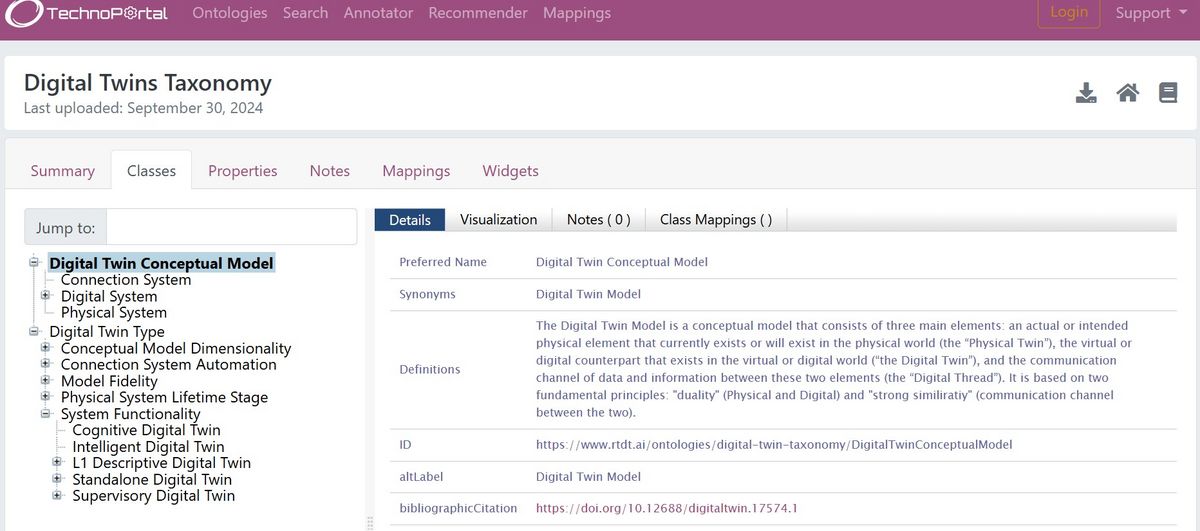Screen dimensions: 1200x531
Task: Expand the L1 Descriptive Digital Twin node
Action: [57, 463]
